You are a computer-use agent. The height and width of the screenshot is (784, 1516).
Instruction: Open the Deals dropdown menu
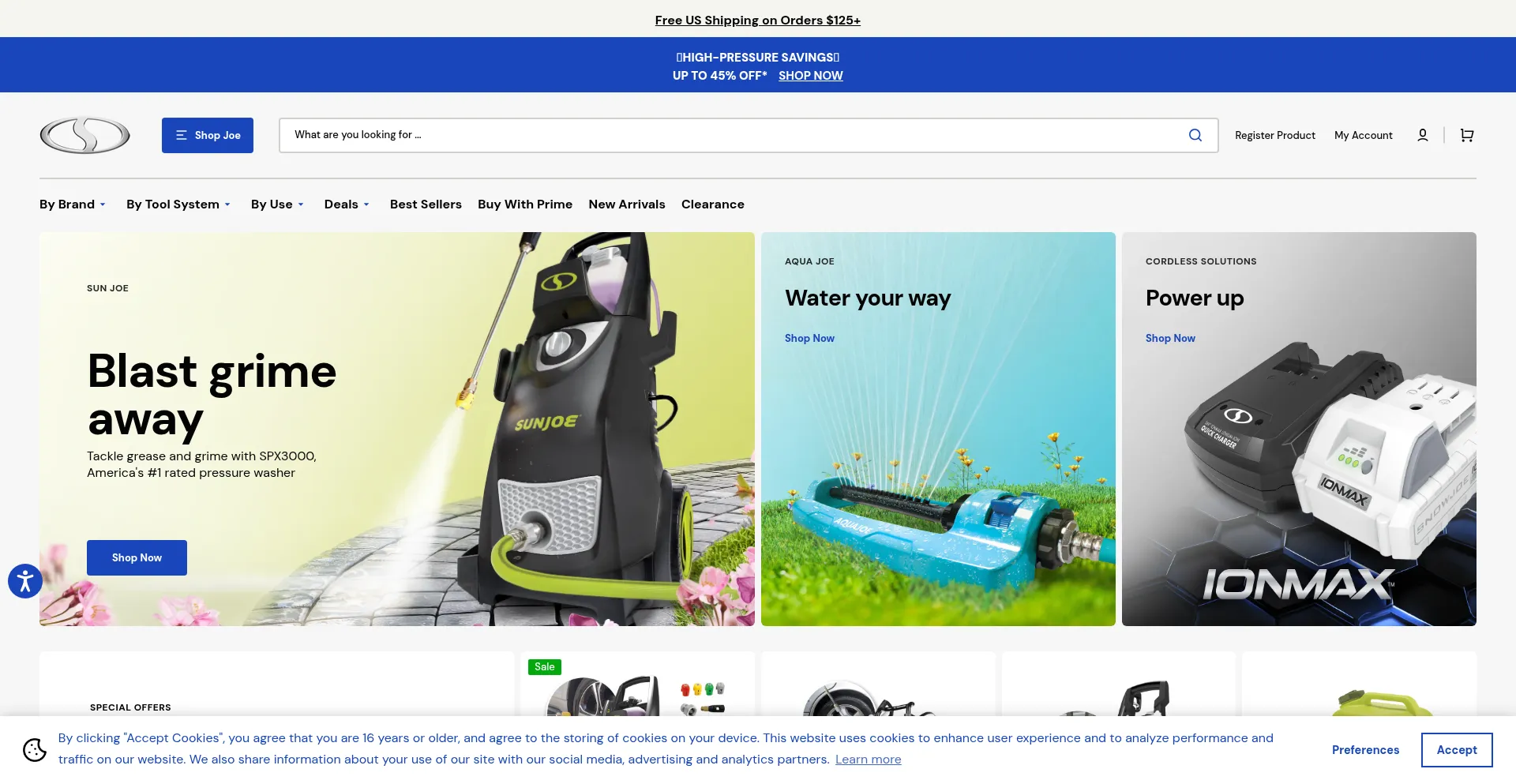[x=346, y=204]
